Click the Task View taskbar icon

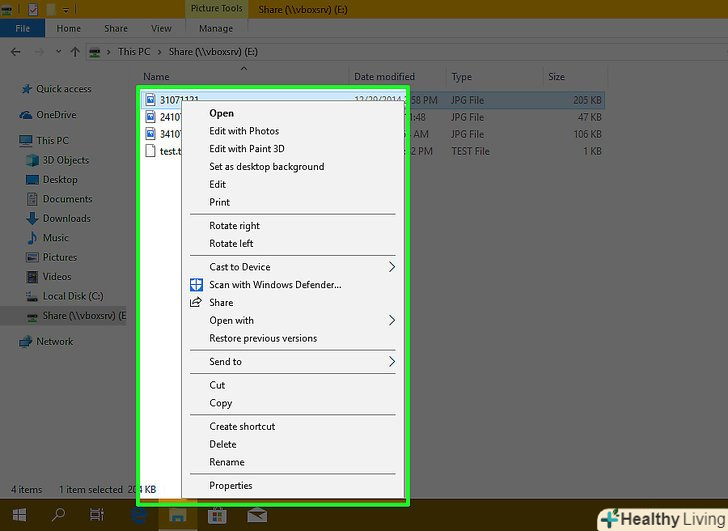tap(97, 516)
